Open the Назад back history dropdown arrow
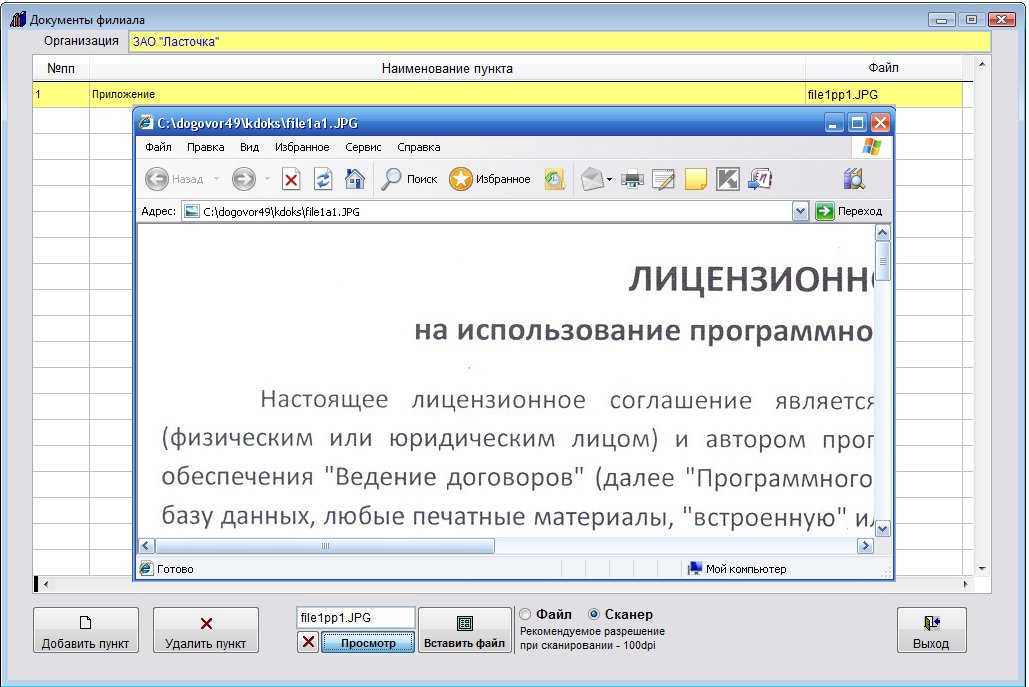This screenshot has height=687, width=1029. pyautogui.click(x=216, y=180)
